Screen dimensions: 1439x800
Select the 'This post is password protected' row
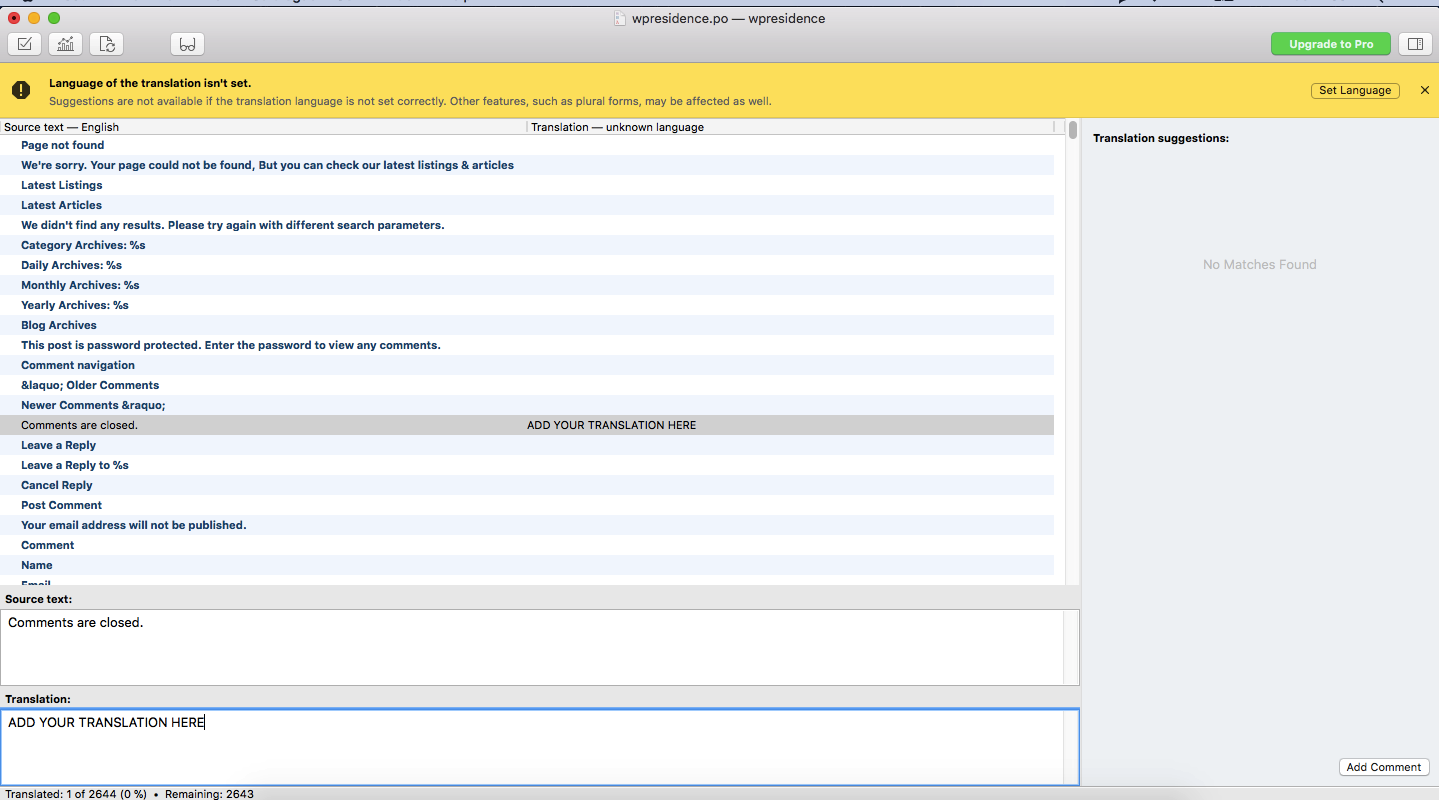[x=527, y=345]
